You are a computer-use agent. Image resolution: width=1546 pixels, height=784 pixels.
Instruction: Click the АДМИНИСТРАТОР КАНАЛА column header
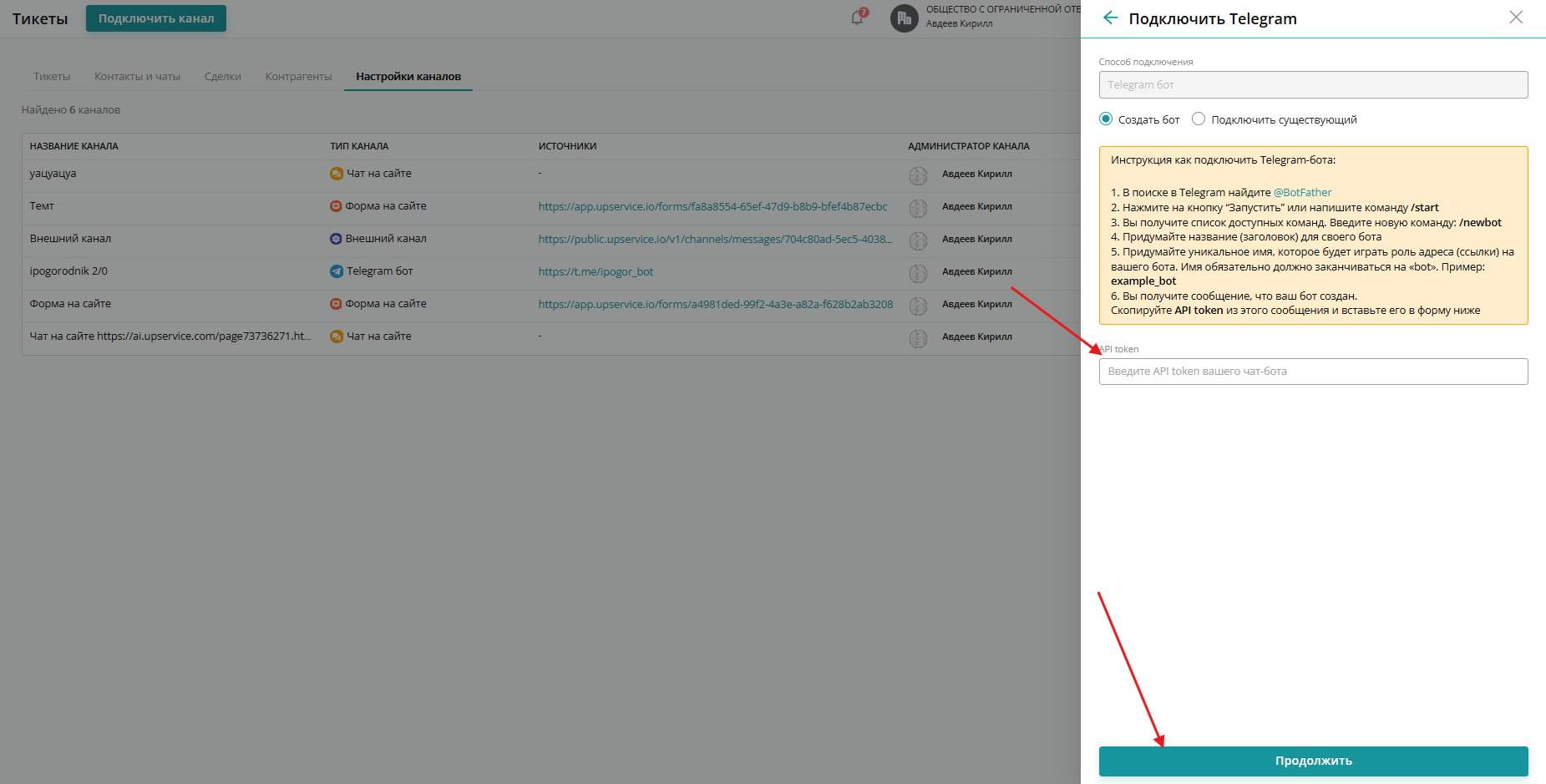pos(969,146)
